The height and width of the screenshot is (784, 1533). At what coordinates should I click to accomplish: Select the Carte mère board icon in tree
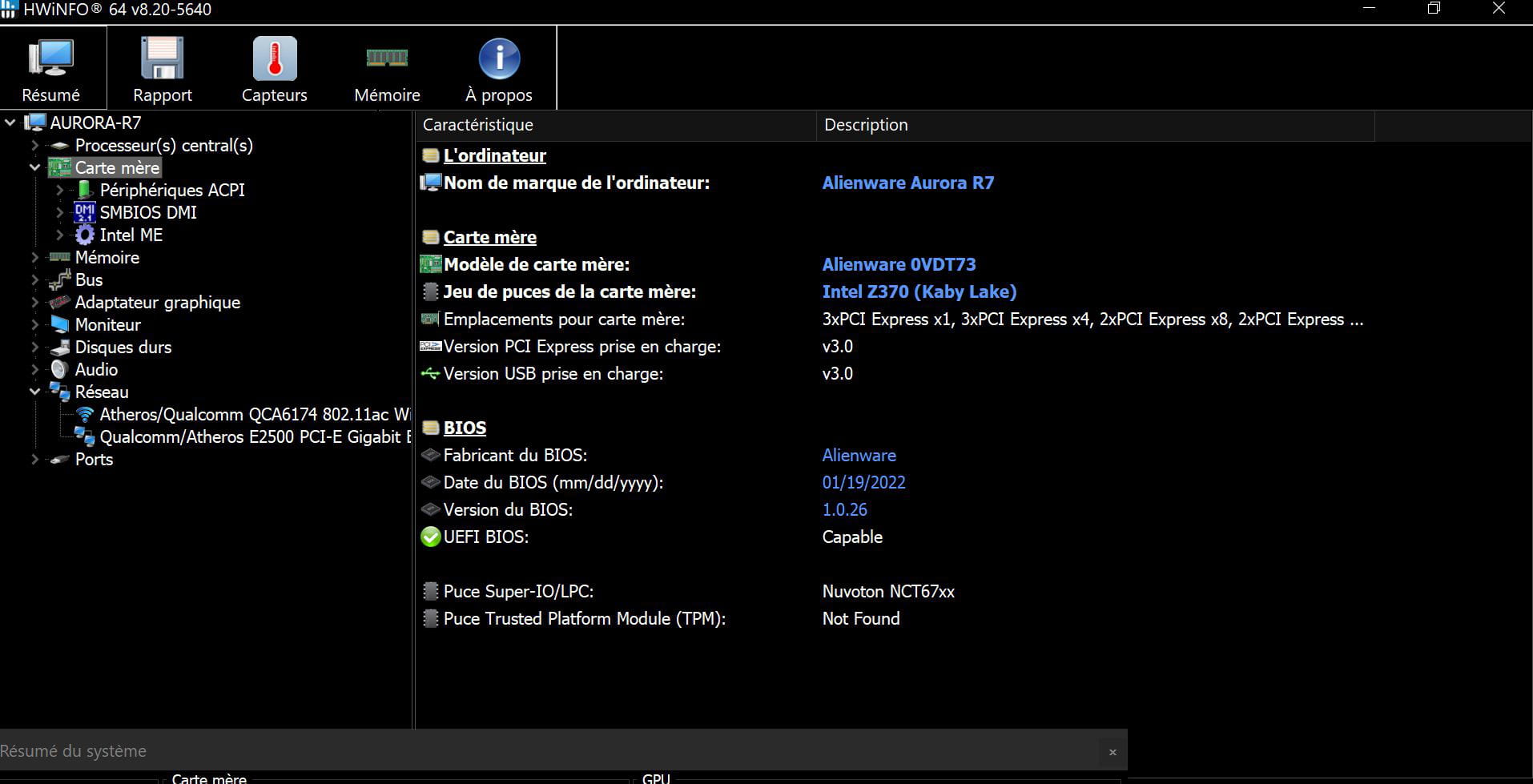click(59, 167)
